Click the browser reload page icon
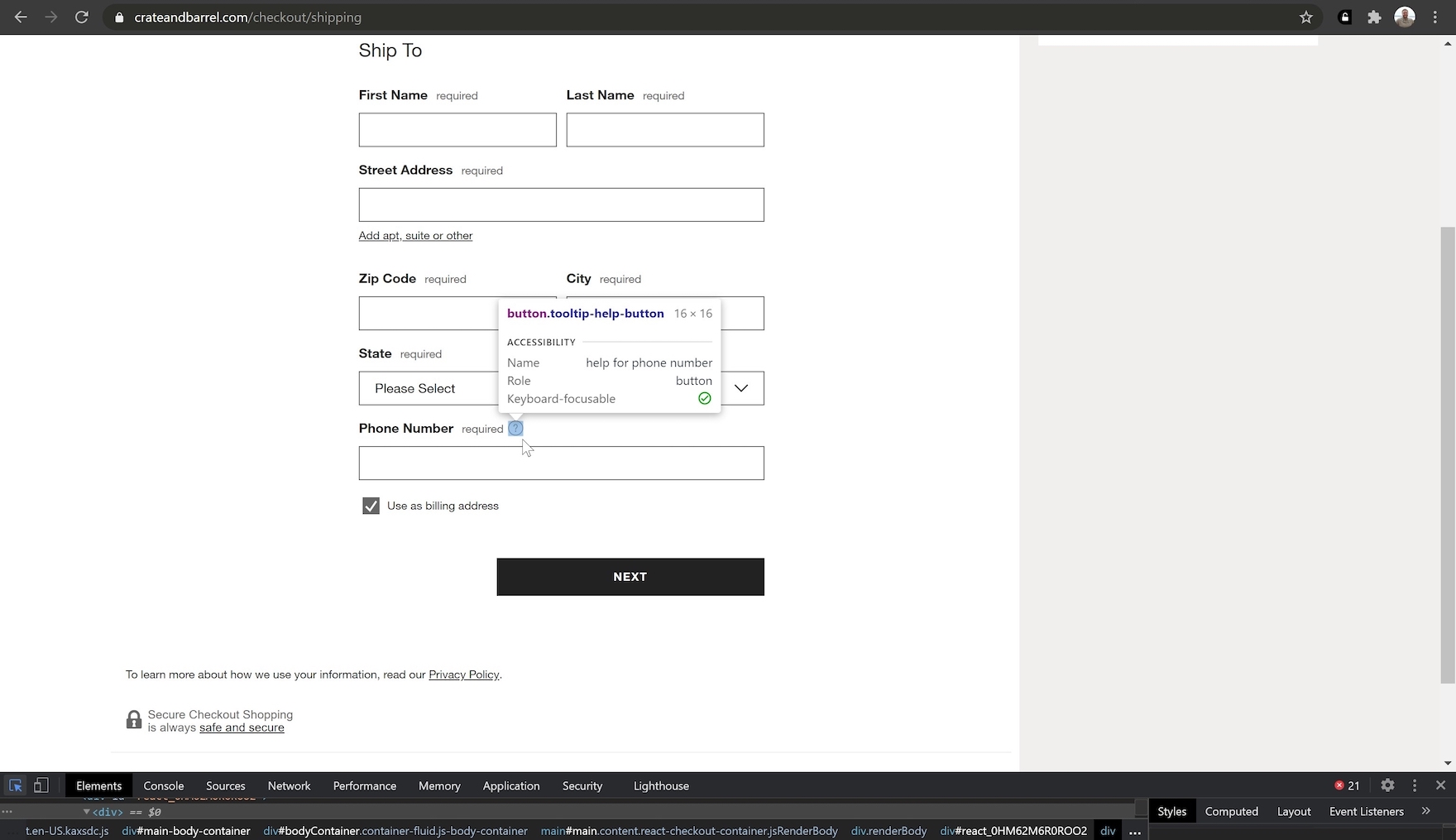Viewport: 1456px width, 840px height. 81,17
